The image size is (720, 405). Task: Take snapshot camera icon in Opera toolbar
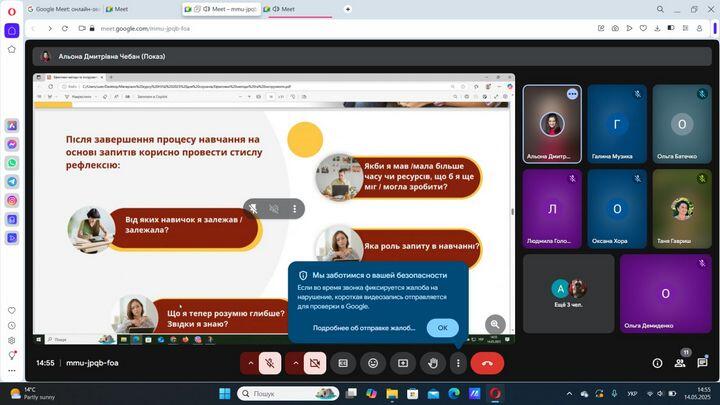pos(615,28)
